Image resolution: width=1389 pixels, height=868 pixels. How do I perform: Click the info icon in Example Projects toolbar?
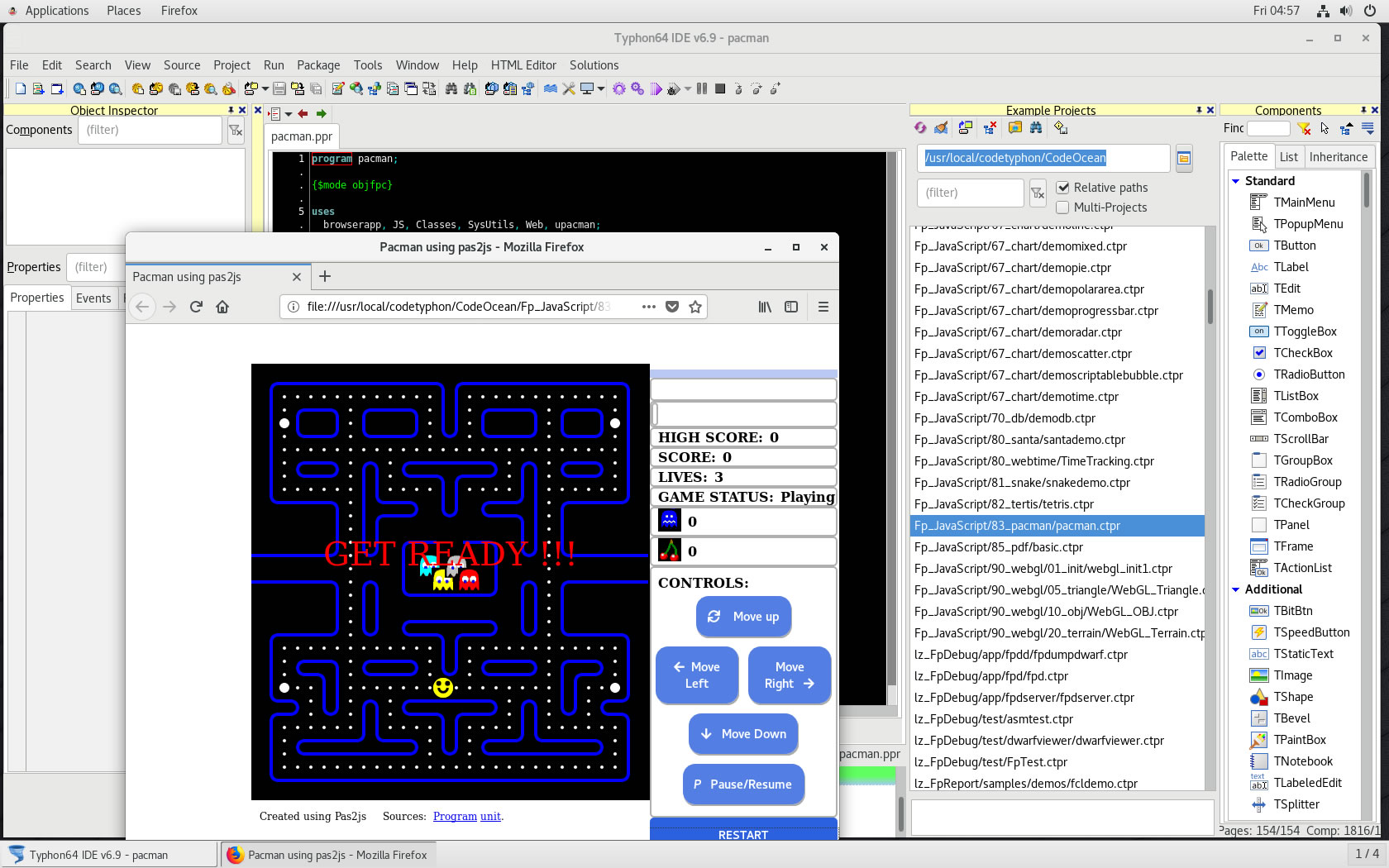click(x=1061, y=128)
